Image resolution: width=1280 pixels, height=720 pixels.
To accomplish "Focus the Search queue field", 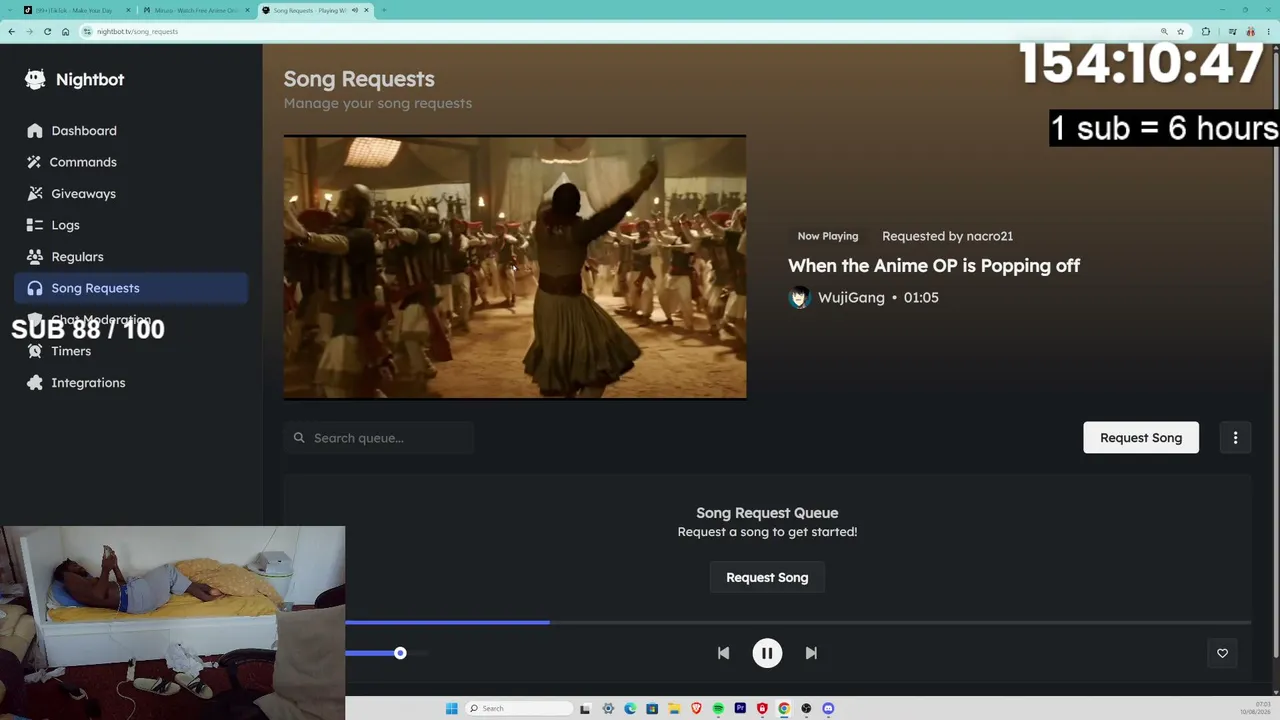I will [378, 438].
